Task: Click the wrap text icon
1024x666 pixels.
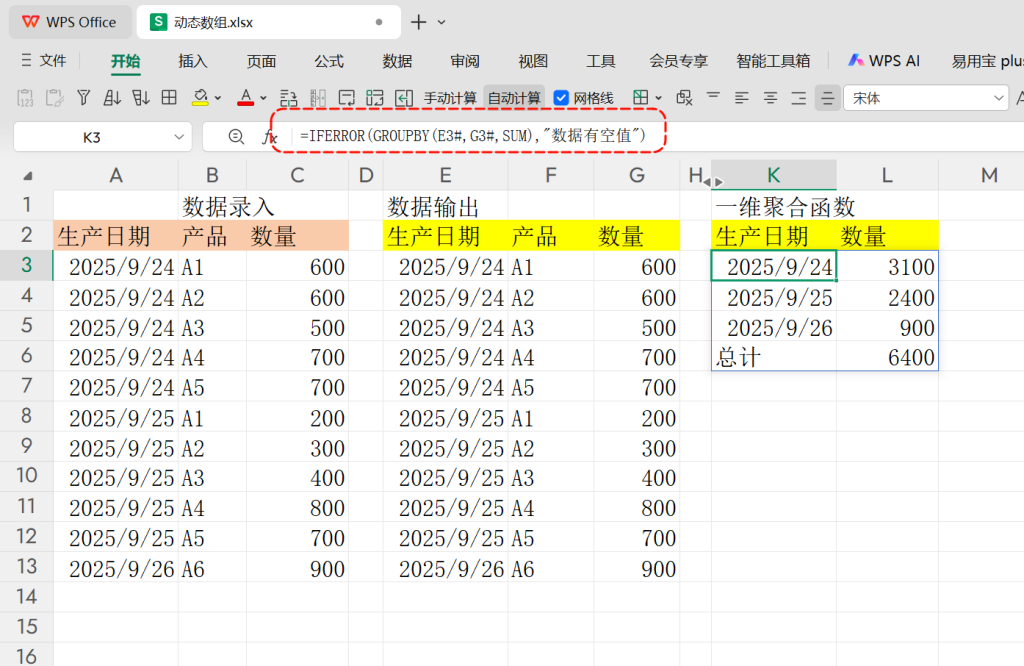Action: click(347, 99)
